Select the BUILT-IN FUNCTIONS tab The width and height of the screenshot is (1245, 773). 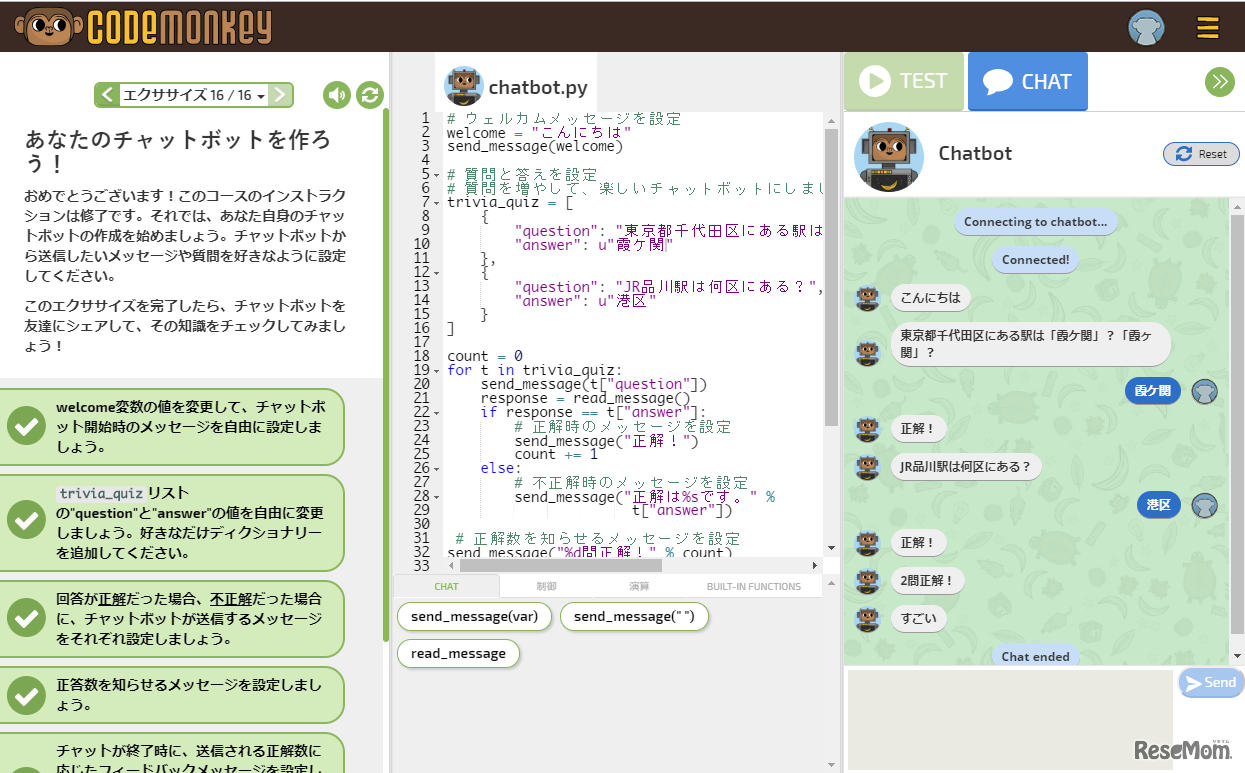753,587
